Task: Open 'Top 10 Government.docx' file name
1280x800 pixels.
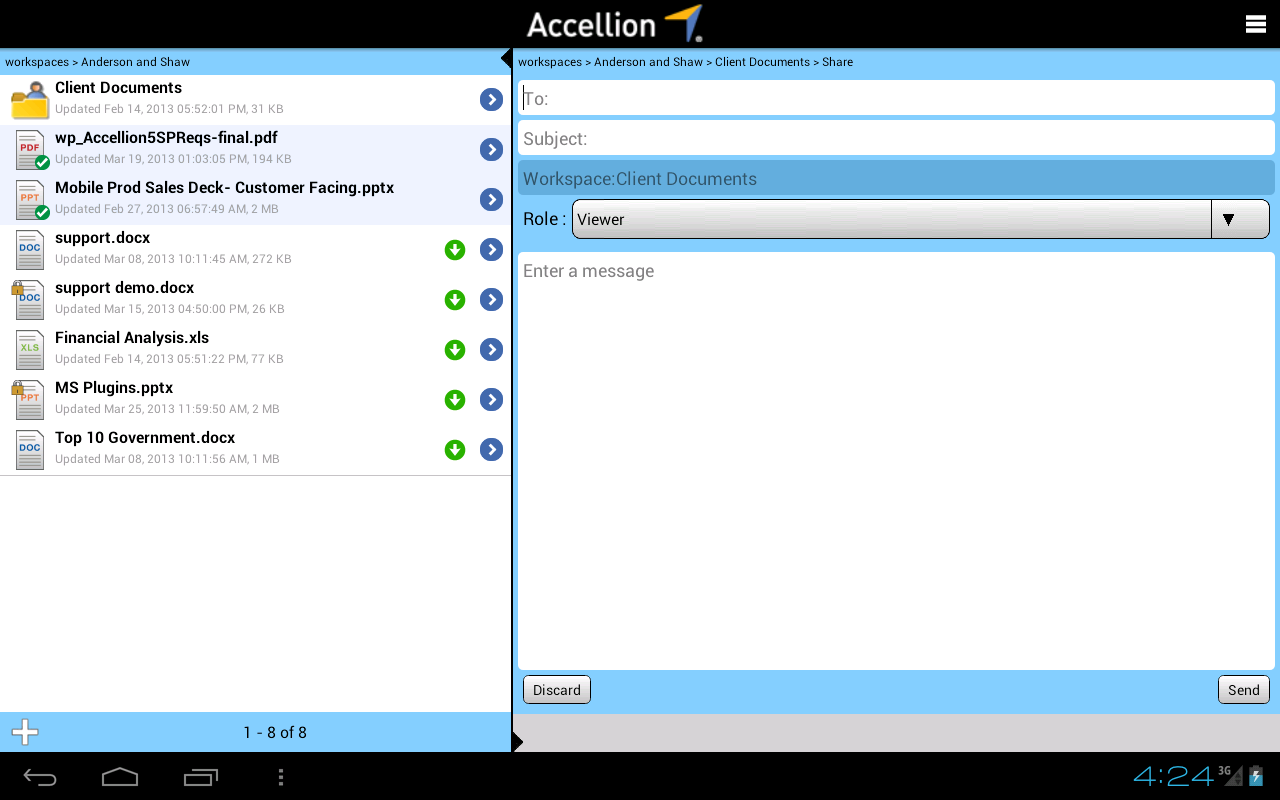Action: 145,438
